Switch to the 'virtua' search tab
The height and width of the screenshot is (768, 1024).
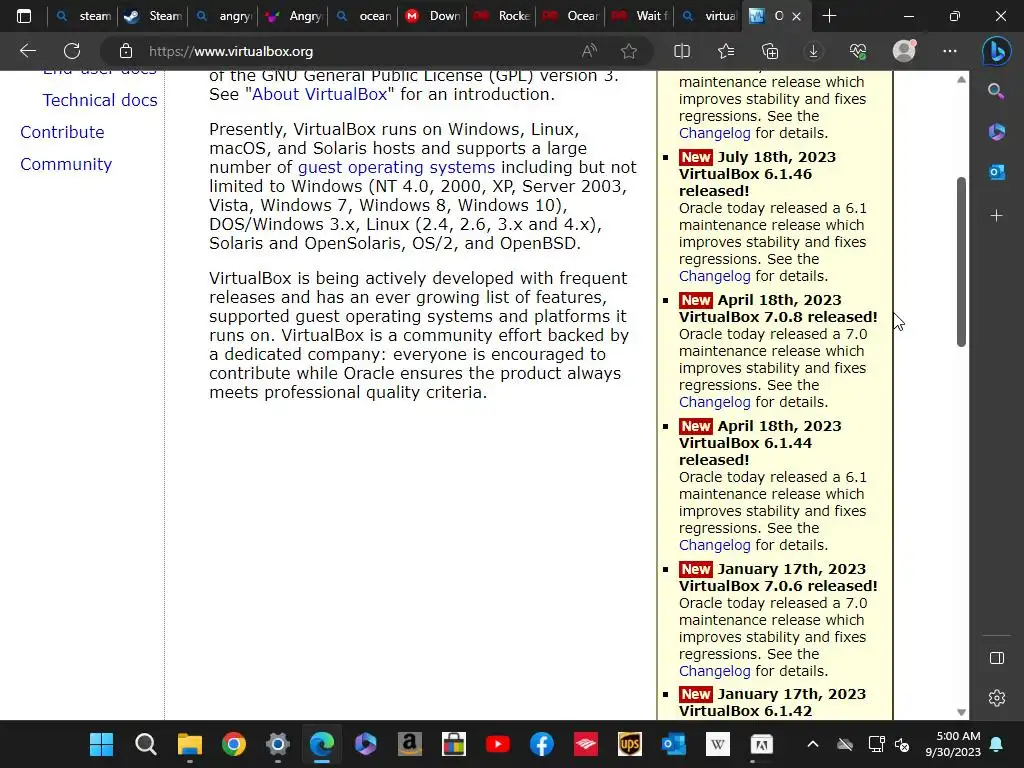point(709,16)
